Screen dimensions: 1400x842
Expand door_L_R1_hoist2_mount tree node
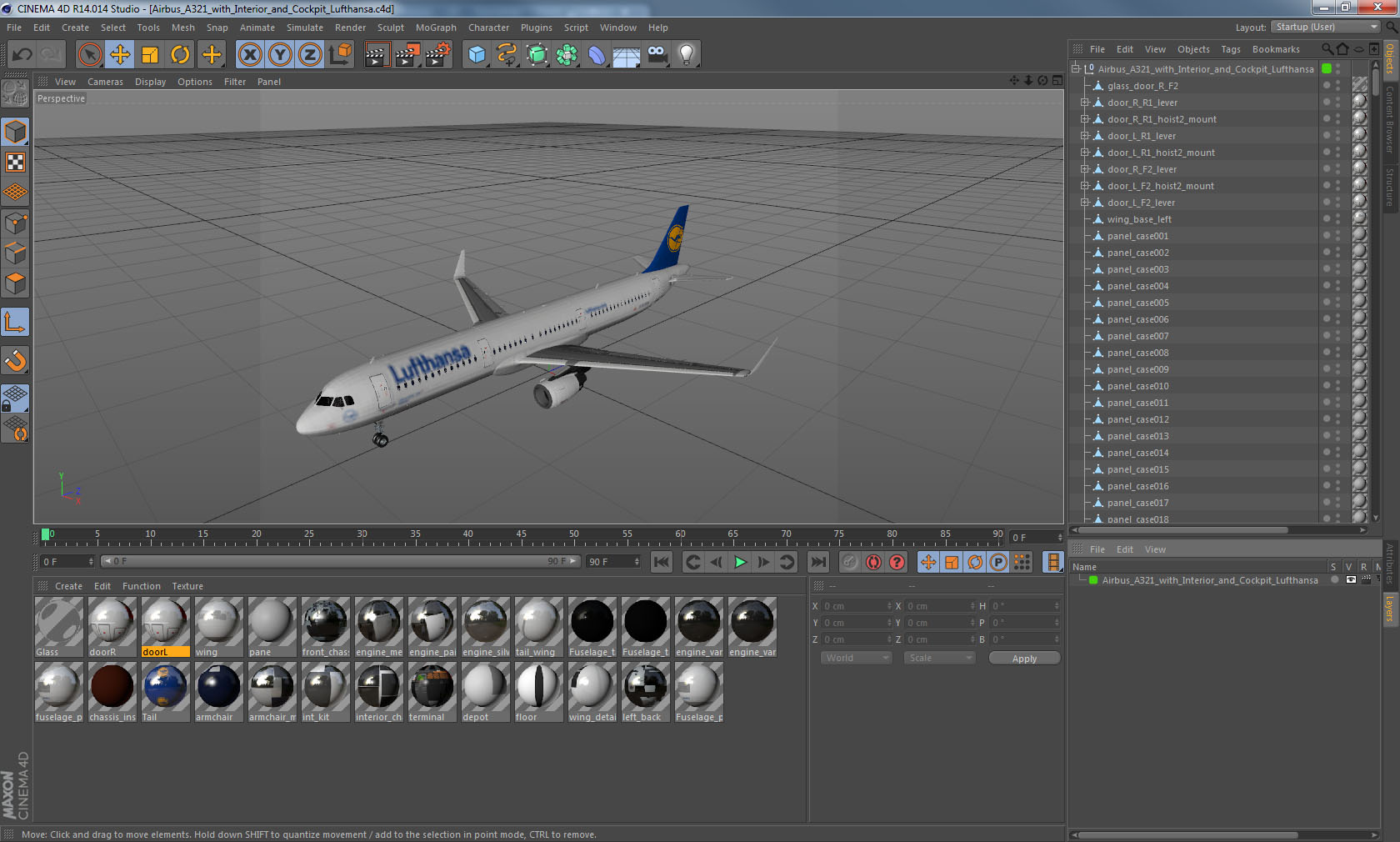pos(1085,153)
